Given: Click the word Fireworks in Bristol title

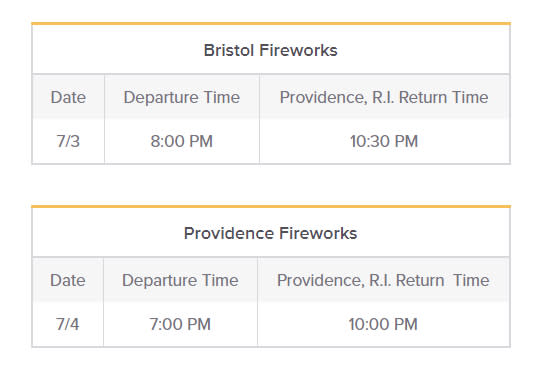Looking at the screenshot, I should click(x=298, y=51).
